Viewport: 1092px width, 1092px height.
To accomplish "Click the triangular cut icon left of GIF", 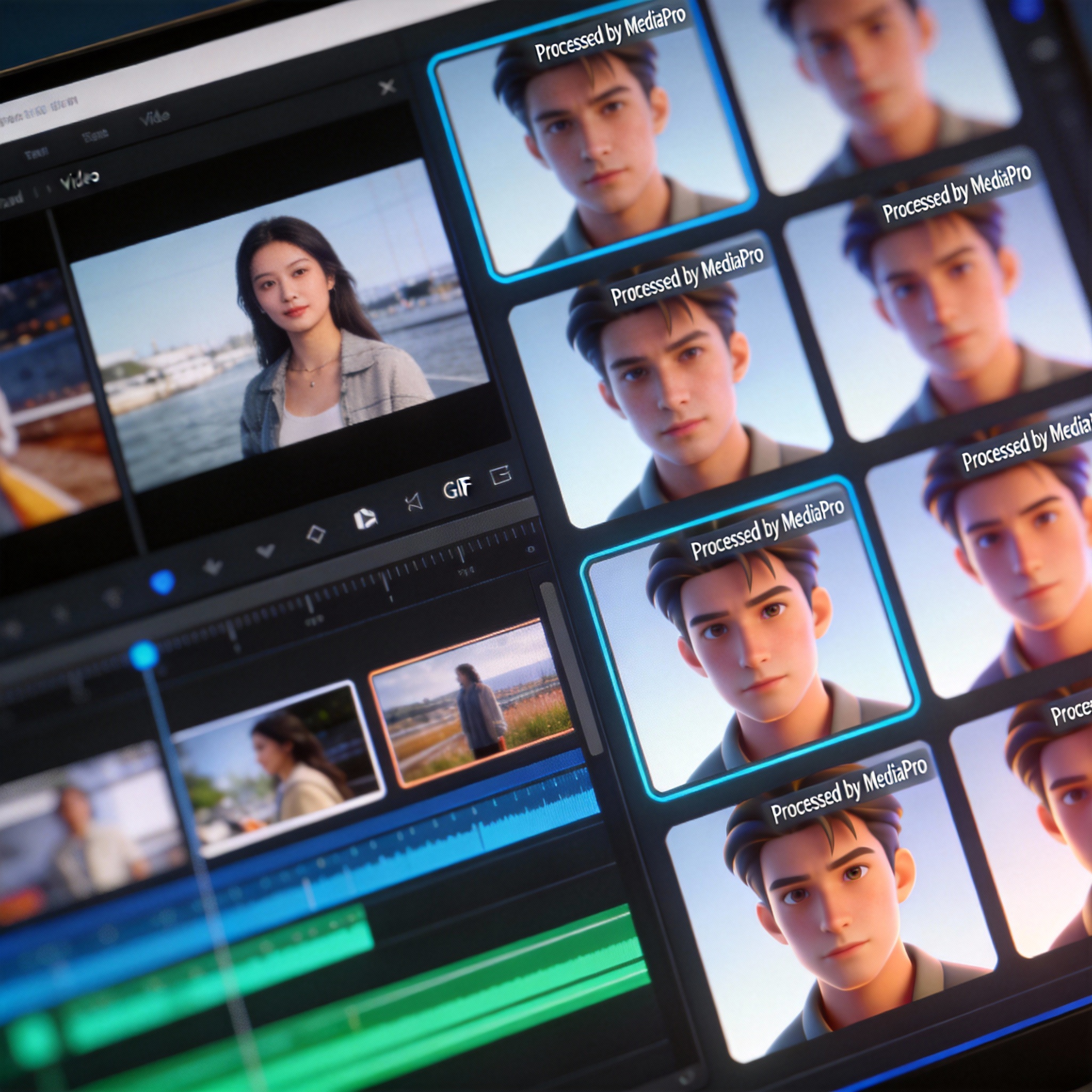I will [x=414, y=501].
